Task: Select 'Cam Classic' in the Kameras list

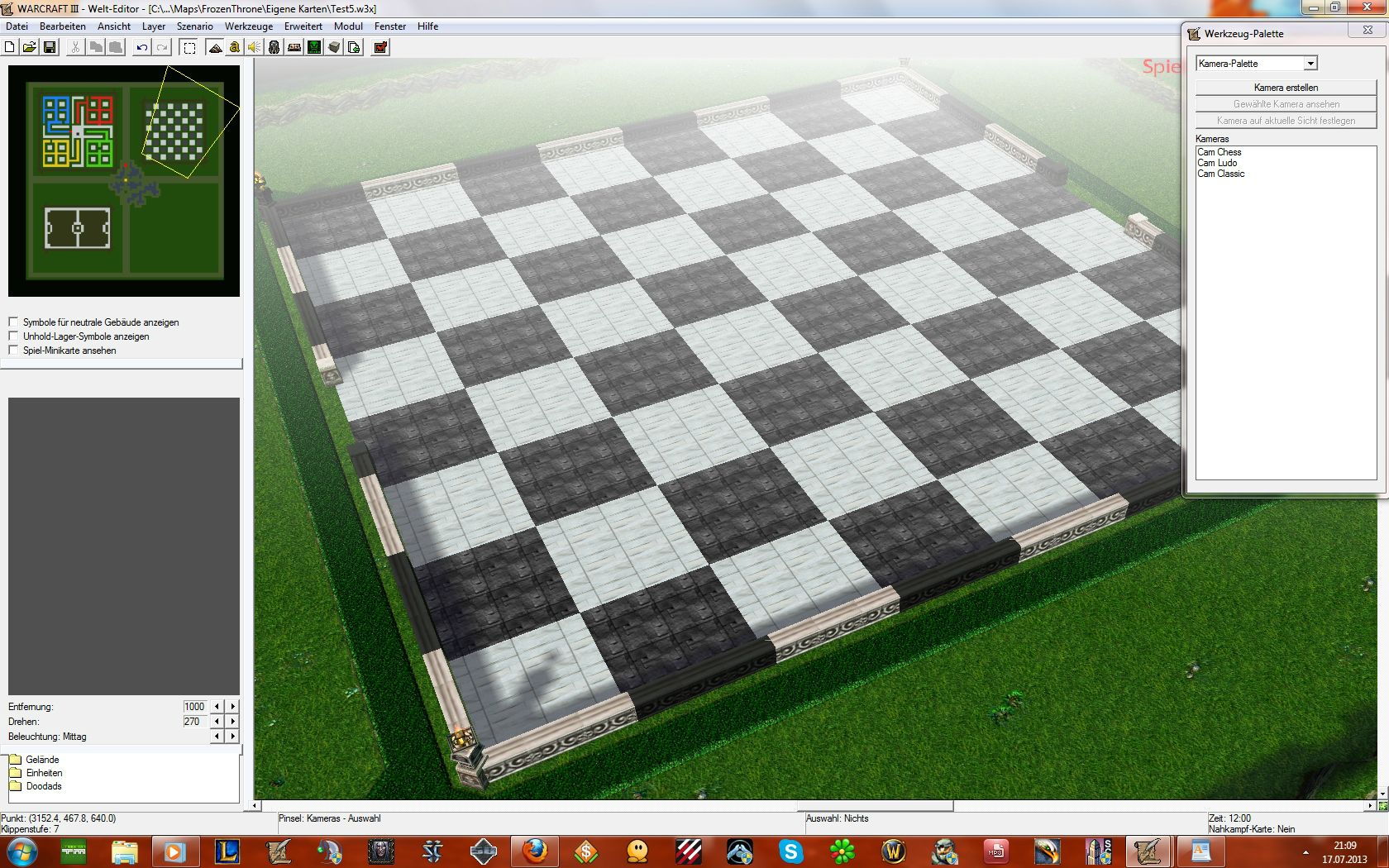Action: click(1220, 174)
